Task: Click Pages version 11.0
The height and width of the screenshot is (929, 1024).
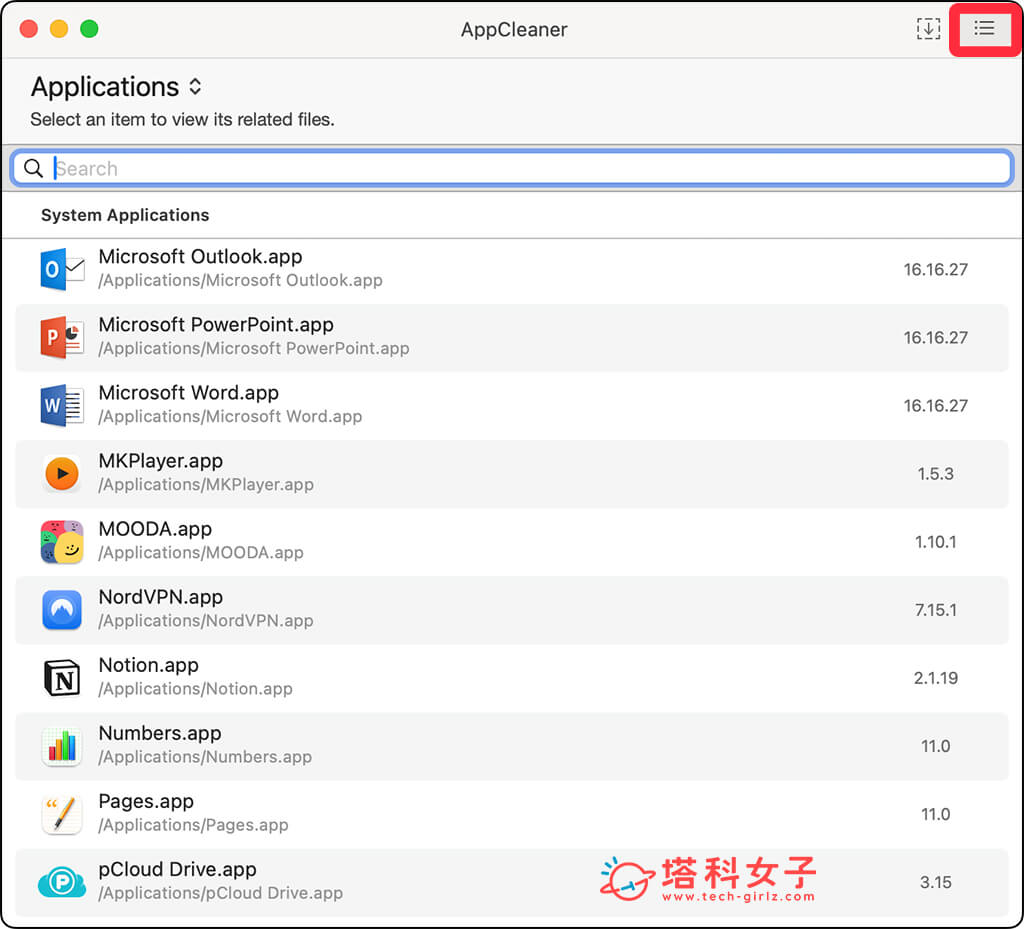Action: (935, 814)
